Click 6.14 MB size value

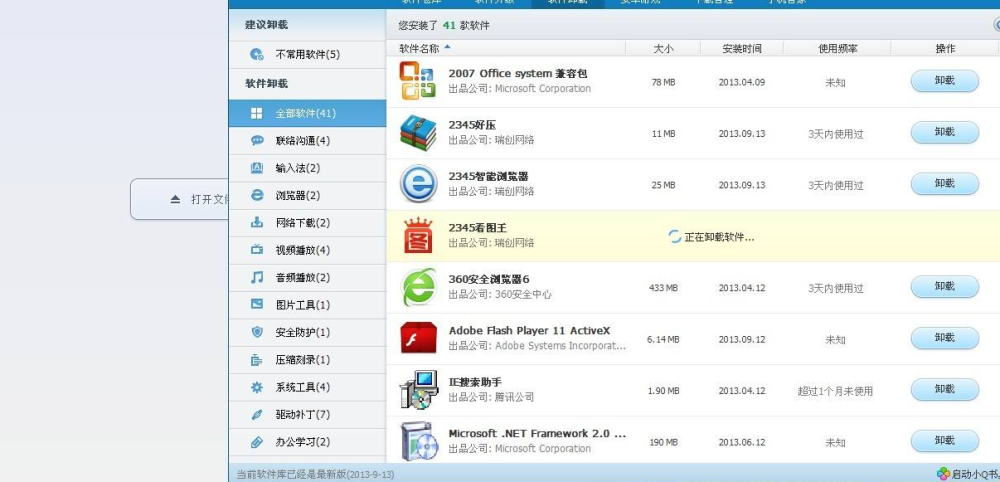tap(663, 340)
